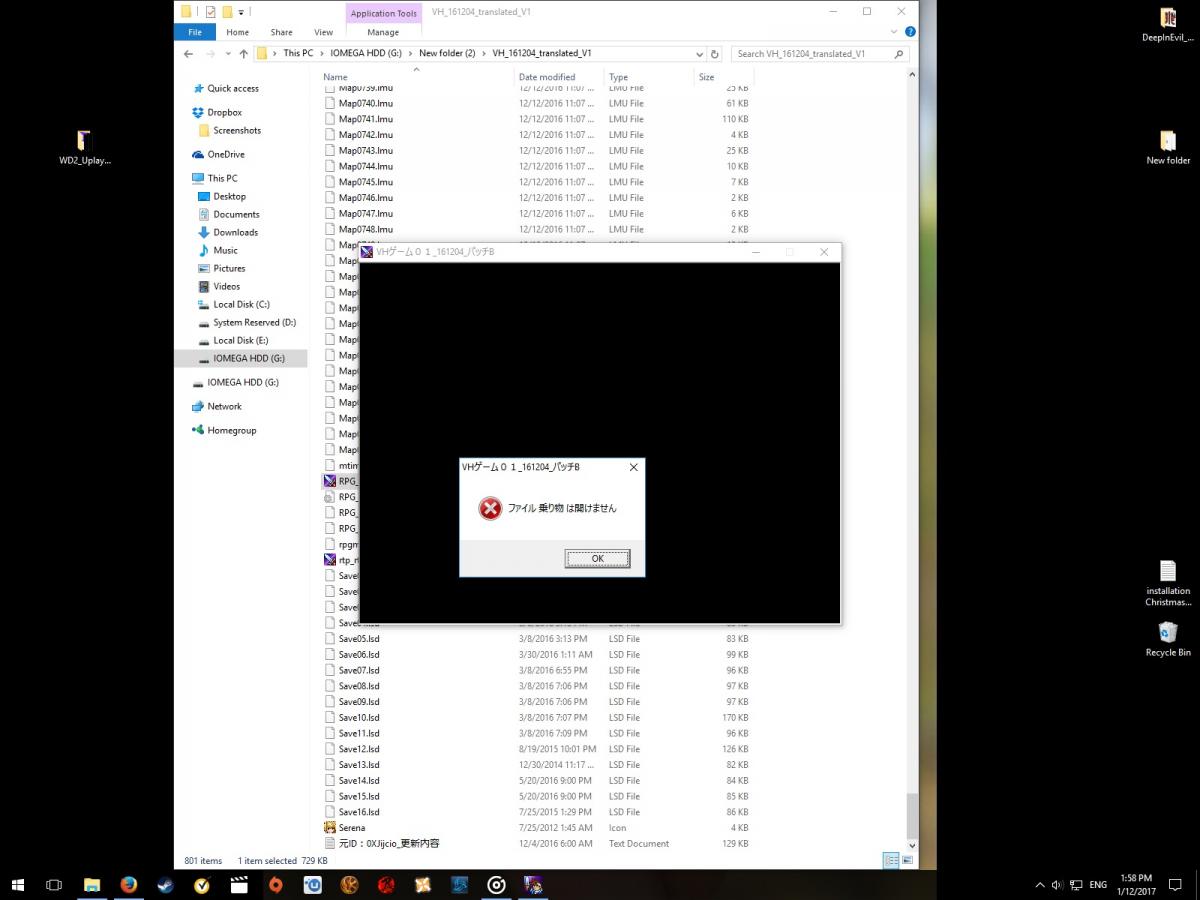The width and height of the screenshot is (1200, 900).
Task: Open the Customize Quick Access Toolbar dropdown
Action: pyautogui.click(x=241, y=13)
